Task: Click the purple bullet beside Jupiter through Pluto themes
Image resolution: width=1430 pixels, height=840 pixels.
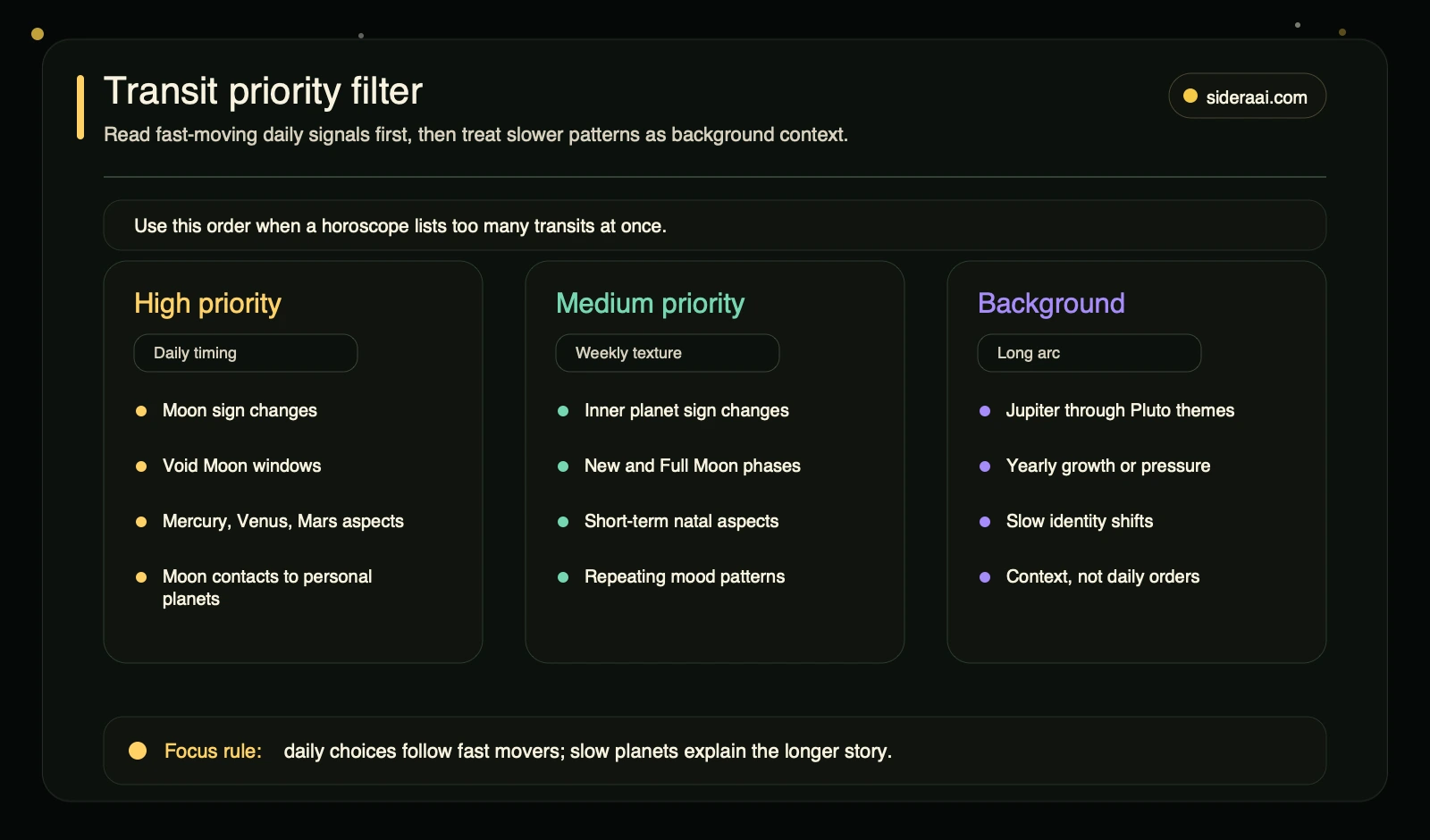Action: (x=985, y=411)
